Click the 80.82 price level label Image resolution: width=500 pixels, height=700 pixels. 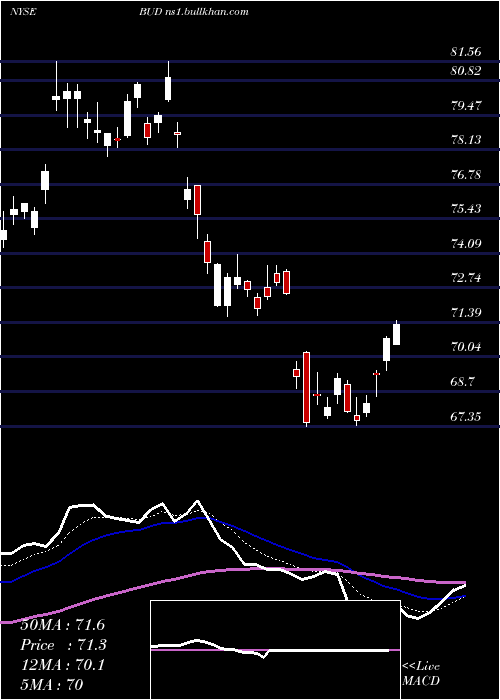coord(466,71)
